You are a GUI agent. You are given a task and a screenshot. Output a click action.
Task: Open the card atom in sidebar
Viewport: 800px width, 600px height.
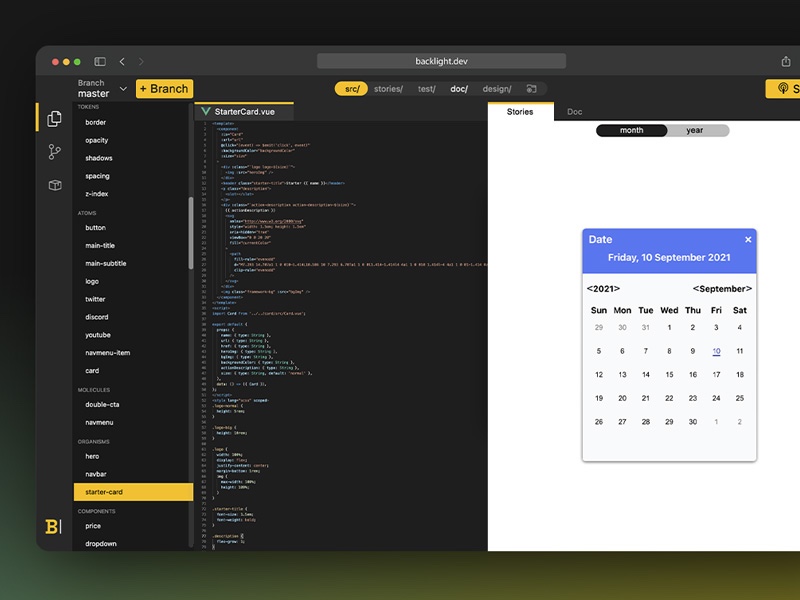click(92, 370)
